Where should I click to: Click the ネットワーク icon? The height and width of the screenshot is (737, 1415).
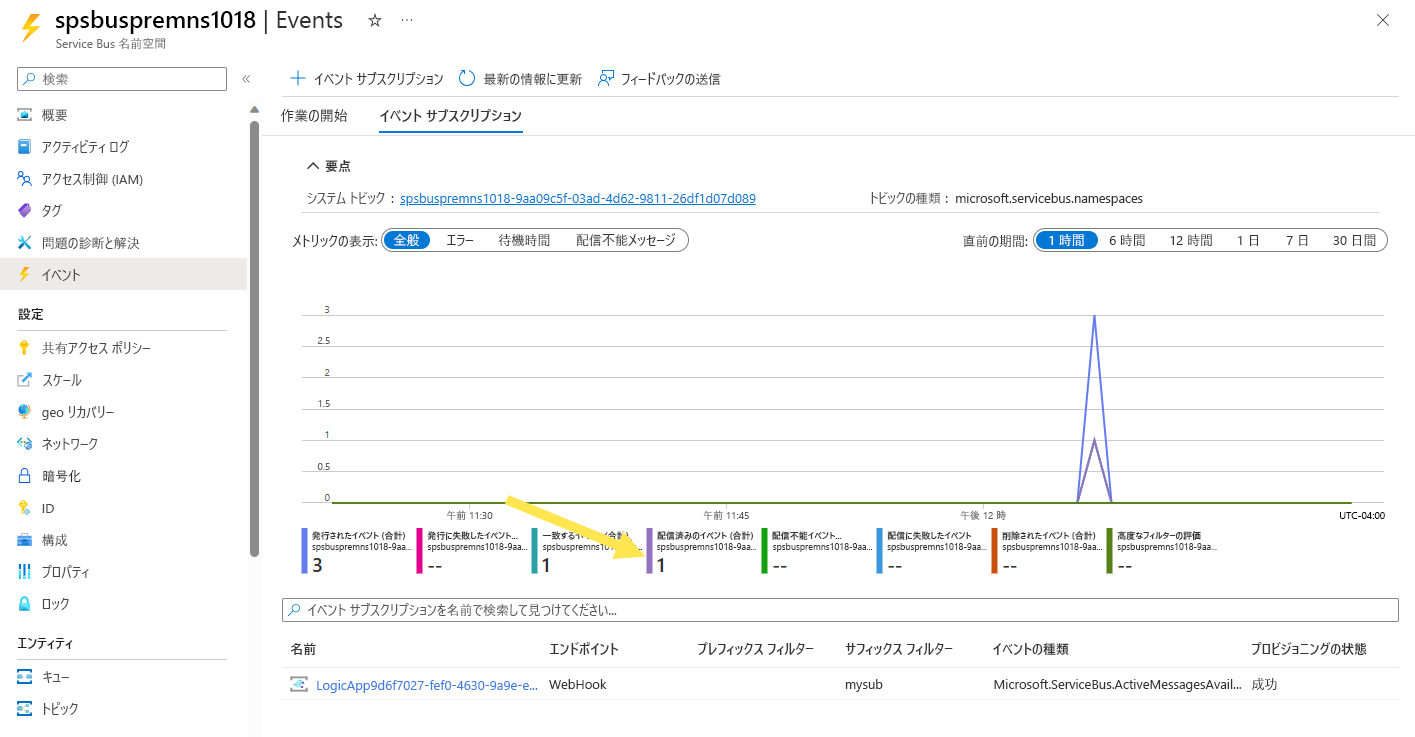tap(25, 443)
